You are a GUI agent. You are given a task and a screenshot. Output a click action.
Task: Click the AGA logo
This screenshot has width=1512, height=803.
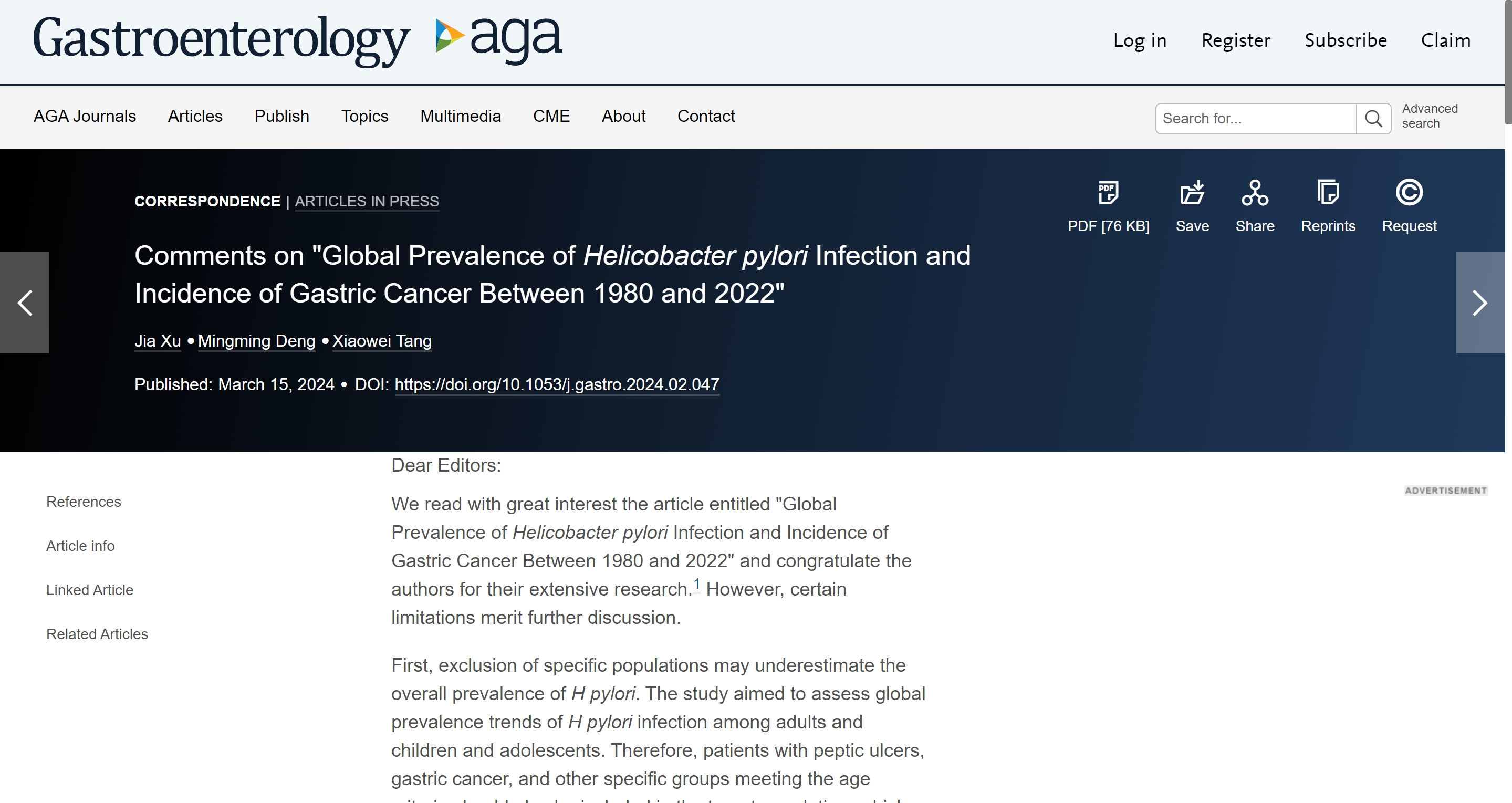click(x=499, y=39)
